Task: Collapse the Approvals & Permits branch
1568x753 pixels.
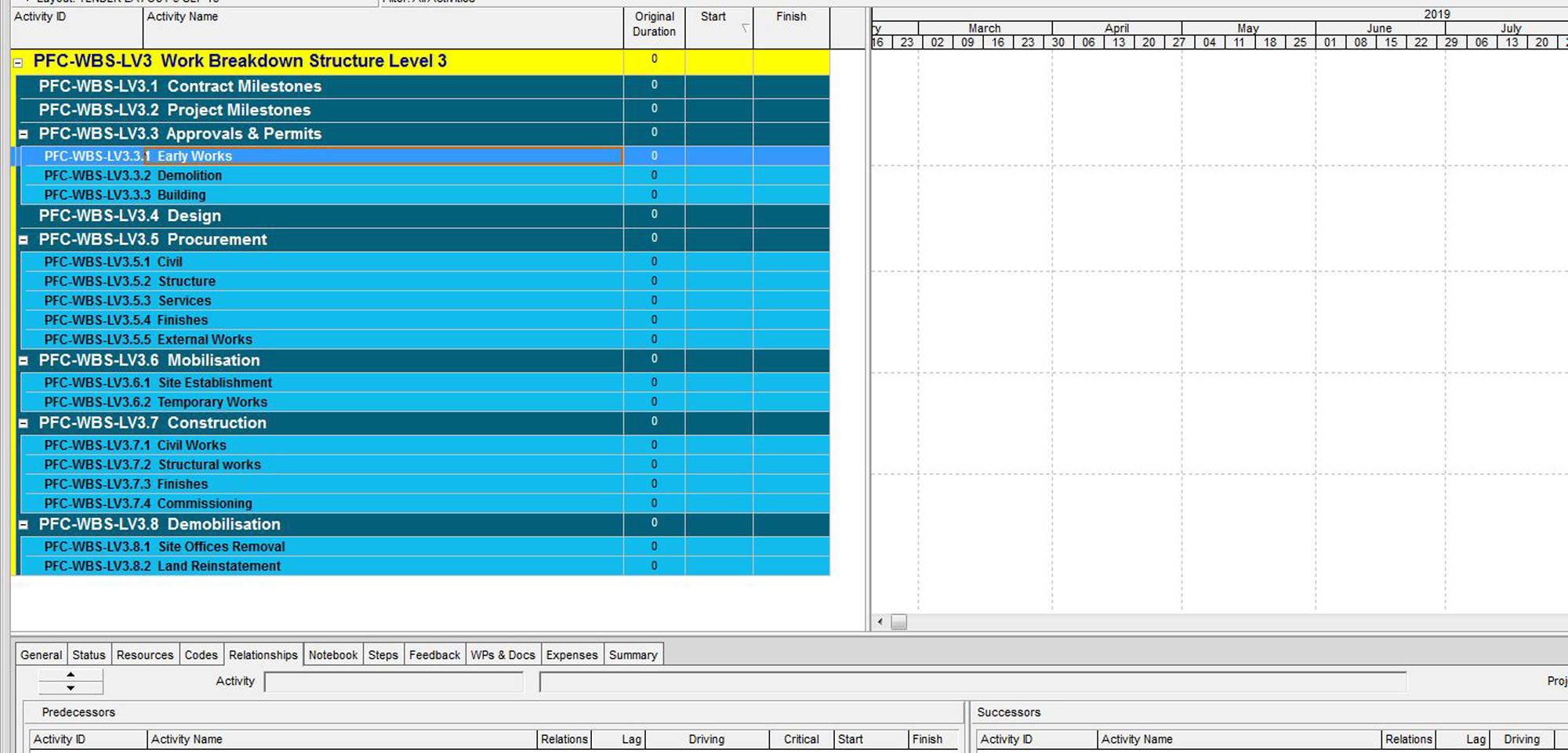Action: 24,134
